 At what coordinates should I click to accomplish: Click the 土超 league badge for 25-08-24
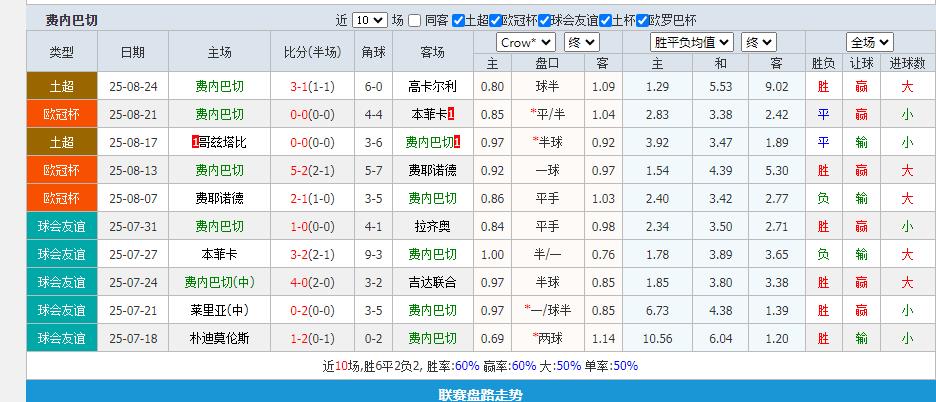click(61, 86)
